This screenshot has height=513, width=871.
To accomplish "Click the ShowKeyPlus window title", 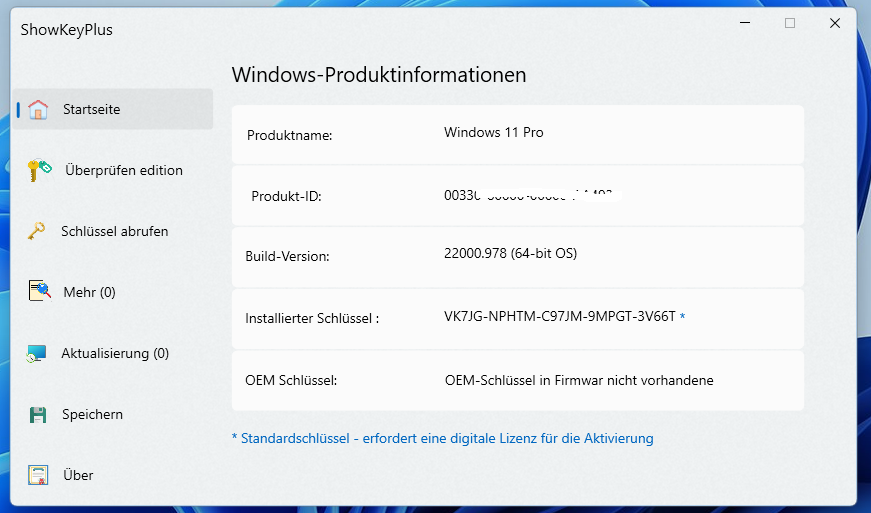I will 67,30.
